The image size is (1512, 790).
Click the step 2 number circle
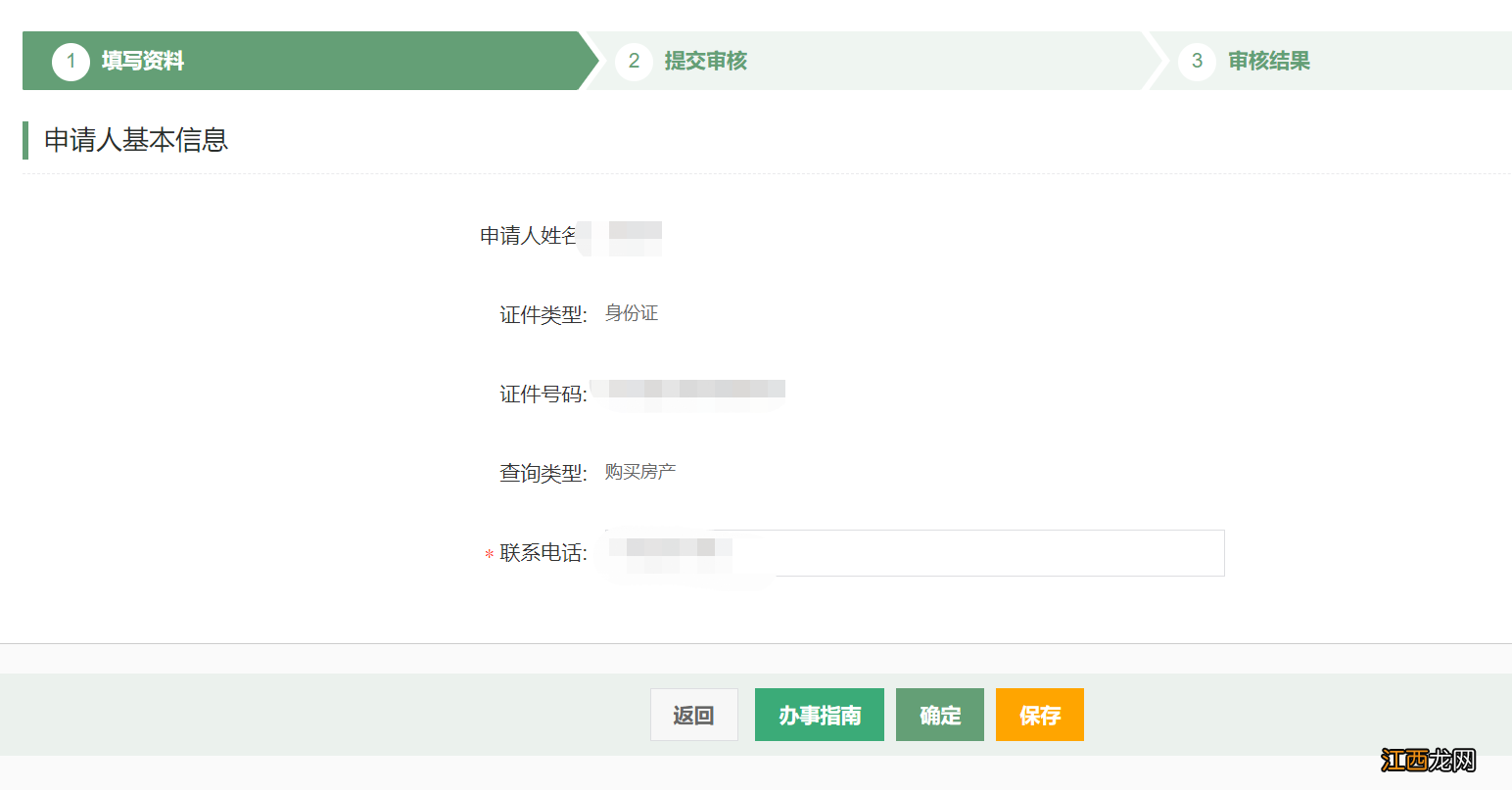[634, 61]
